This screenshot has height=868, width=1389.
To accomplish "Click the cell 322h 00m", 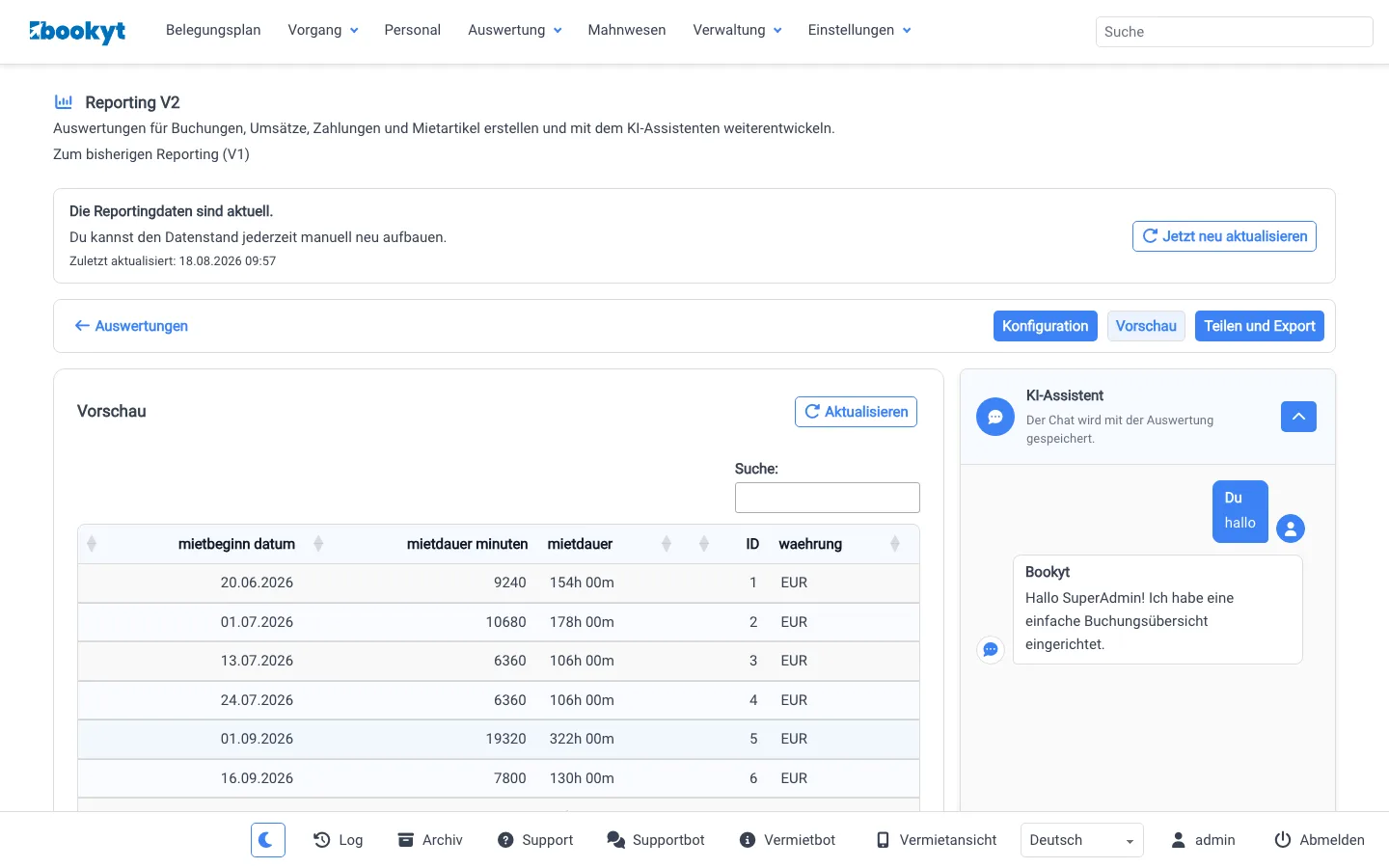I will (582, 739).
